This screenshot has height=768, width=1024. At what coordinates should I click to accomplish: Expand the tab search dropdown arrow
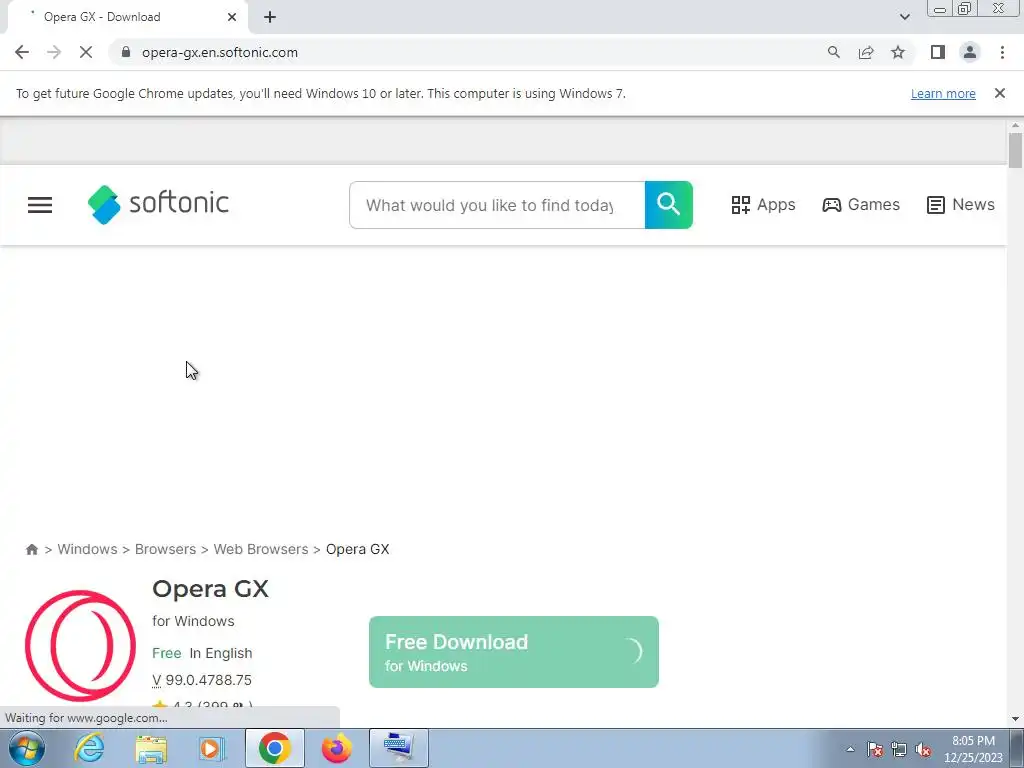904,17
